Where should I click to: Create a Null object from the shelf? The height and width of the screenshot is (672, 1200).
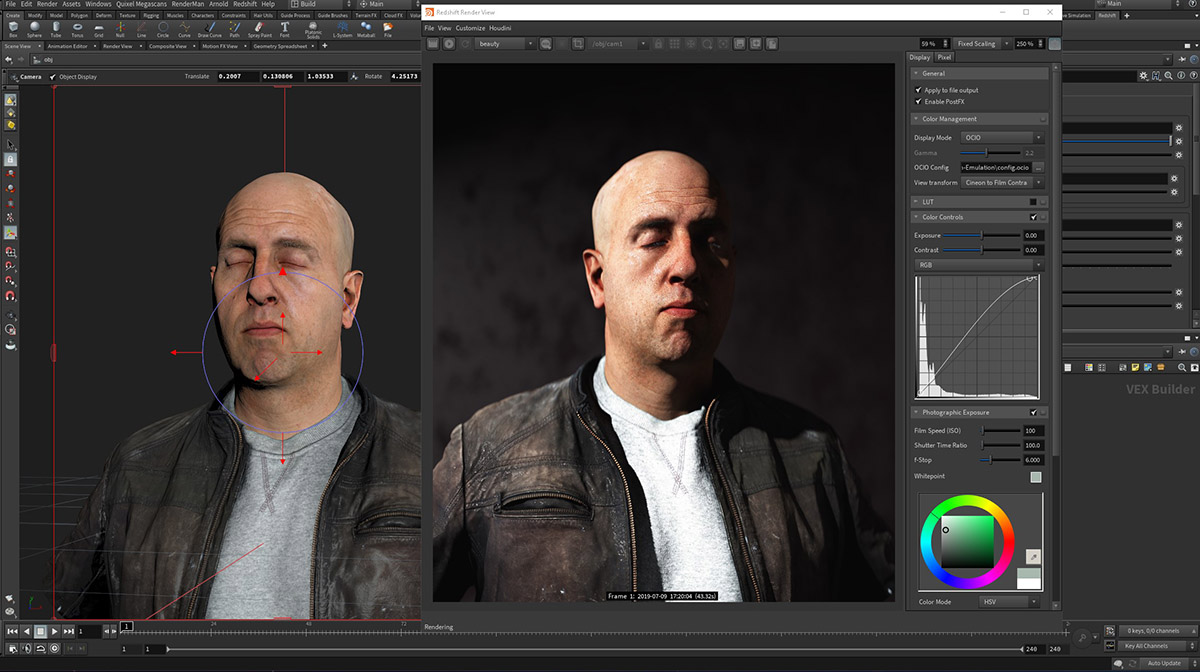(120, 29)
